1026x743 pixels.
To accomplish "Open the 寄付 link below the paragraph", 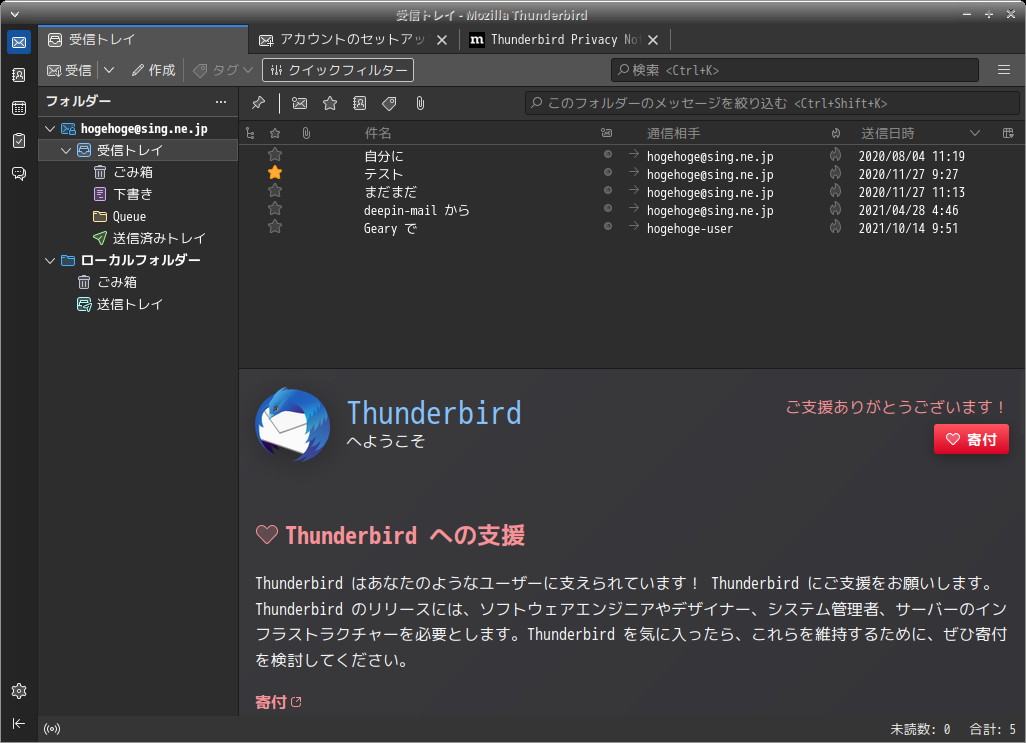I will click(x=278, y=702).
